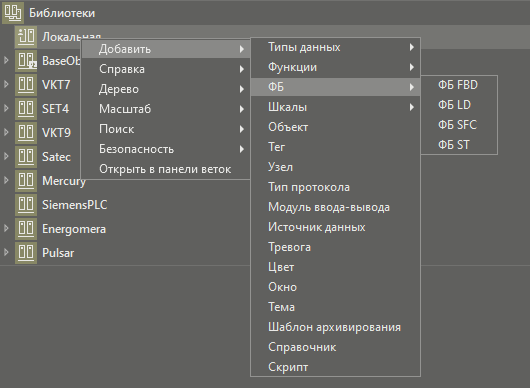Select the SiemensPLC tree label

[x=74, y=205]
